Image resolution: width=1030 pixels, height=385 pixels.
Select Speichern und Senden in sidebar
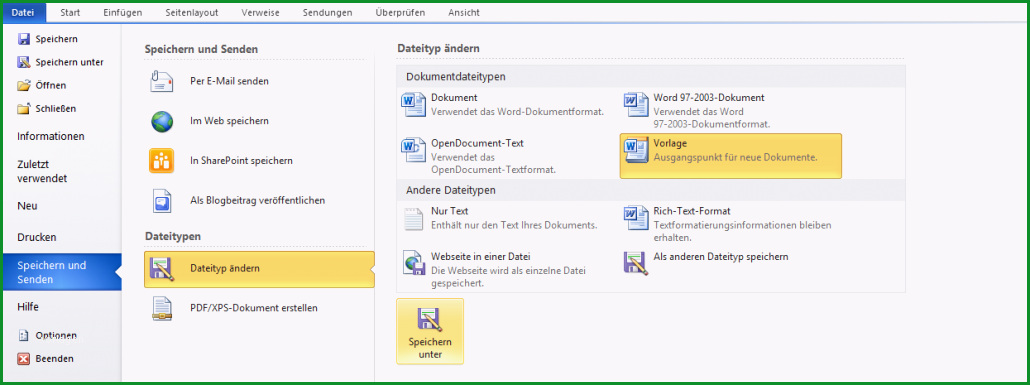click(x=62, y=272)
